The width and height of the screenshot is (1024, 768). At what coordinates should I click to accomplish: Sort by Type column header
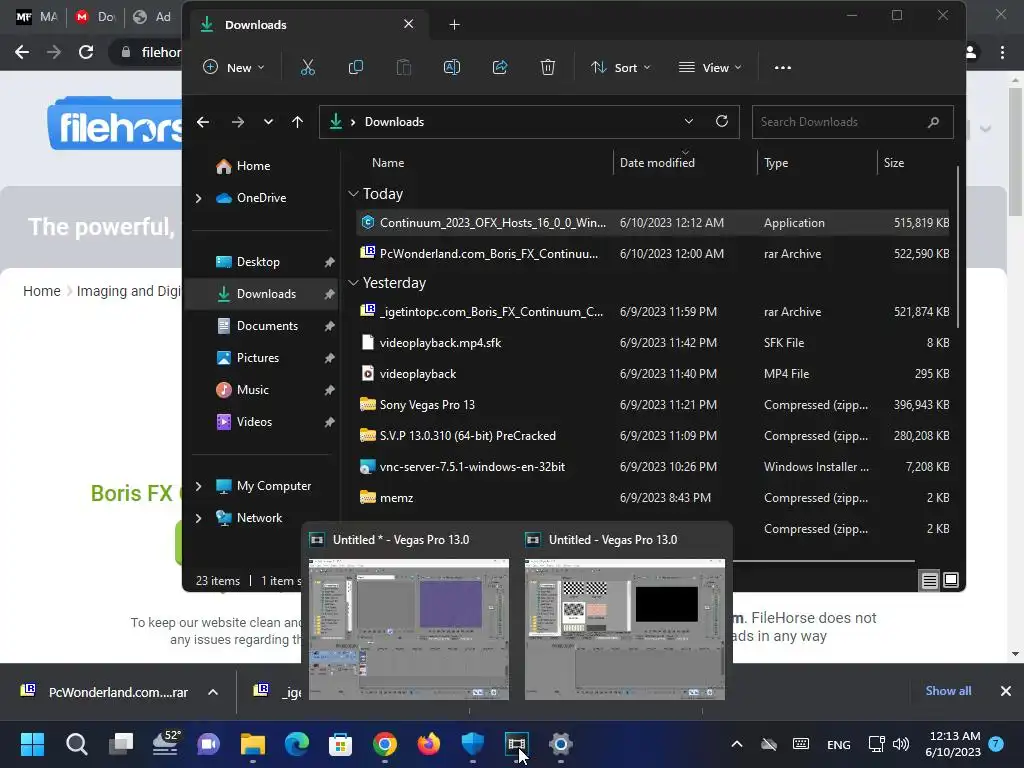[x=776, y=163]
